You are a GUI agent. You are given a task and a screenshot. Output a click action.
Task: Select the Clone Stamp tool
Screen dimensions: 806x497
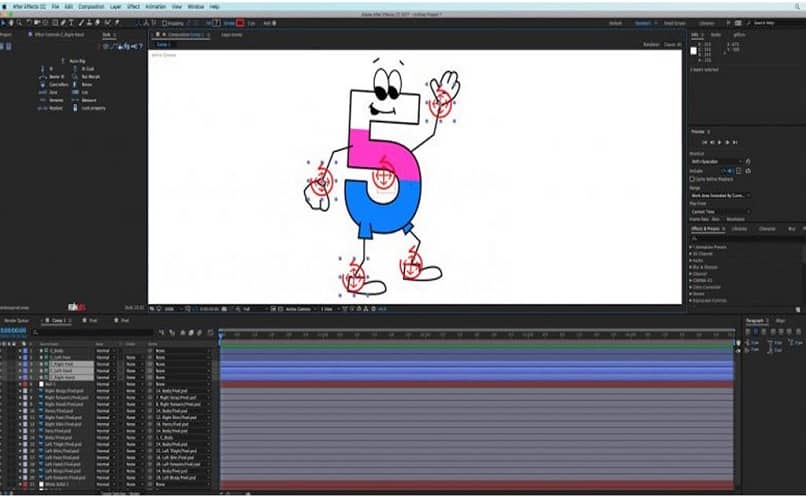[89, 23]
